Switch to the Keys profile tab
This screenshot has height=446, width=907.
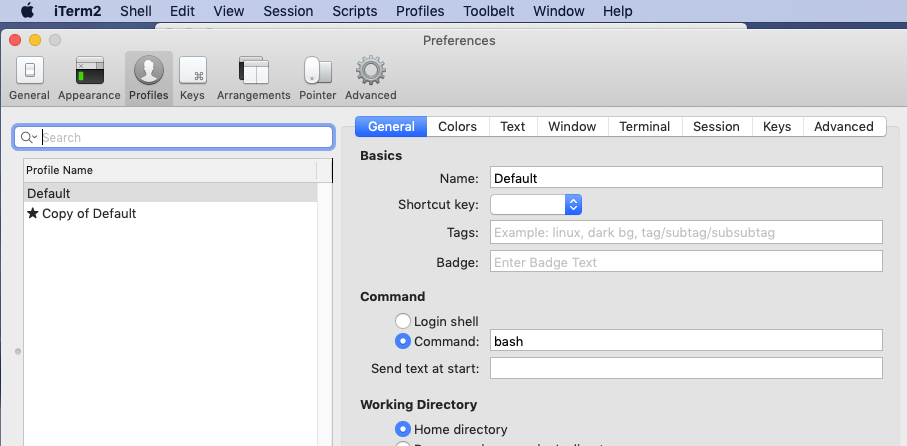[777, 127]
